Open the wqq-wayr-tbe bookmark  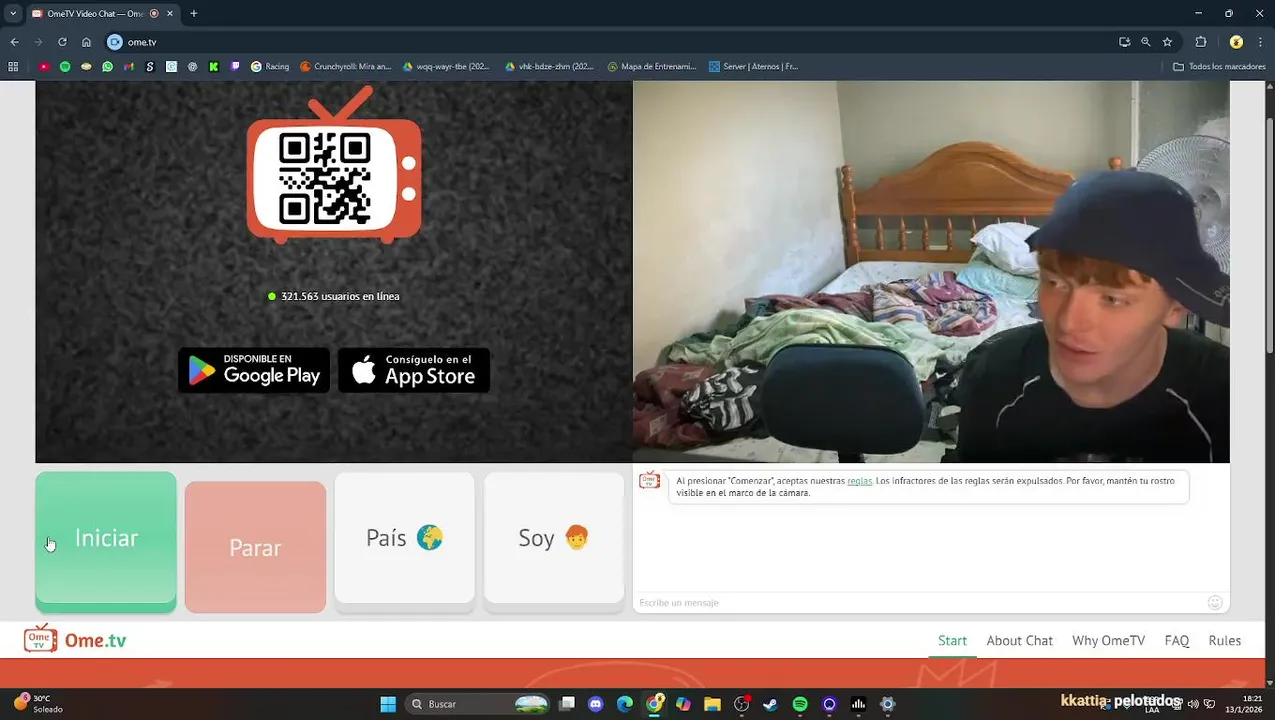[446, 66]
